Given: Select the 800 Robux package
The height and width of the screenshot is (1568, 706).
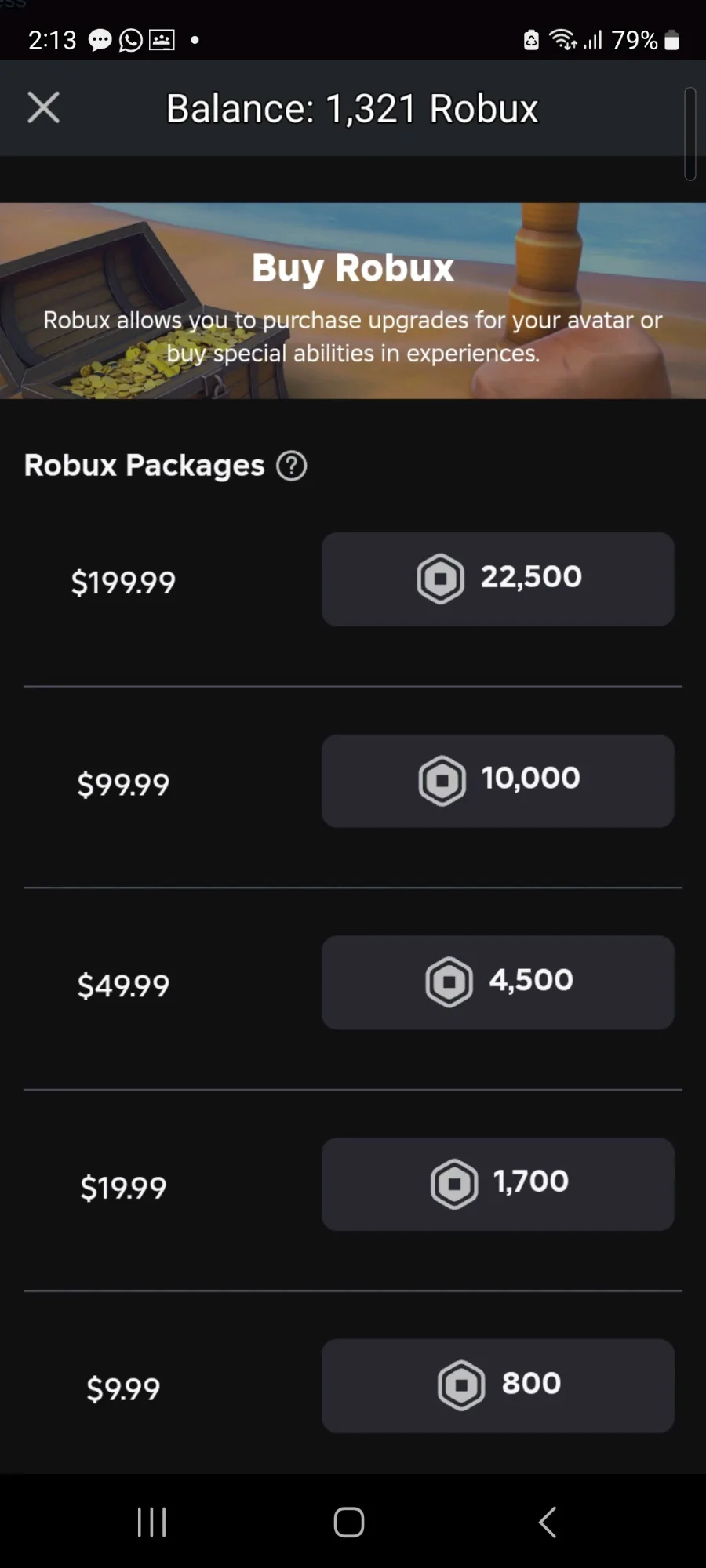Looking at the screenshot, I should (498, 1386).
